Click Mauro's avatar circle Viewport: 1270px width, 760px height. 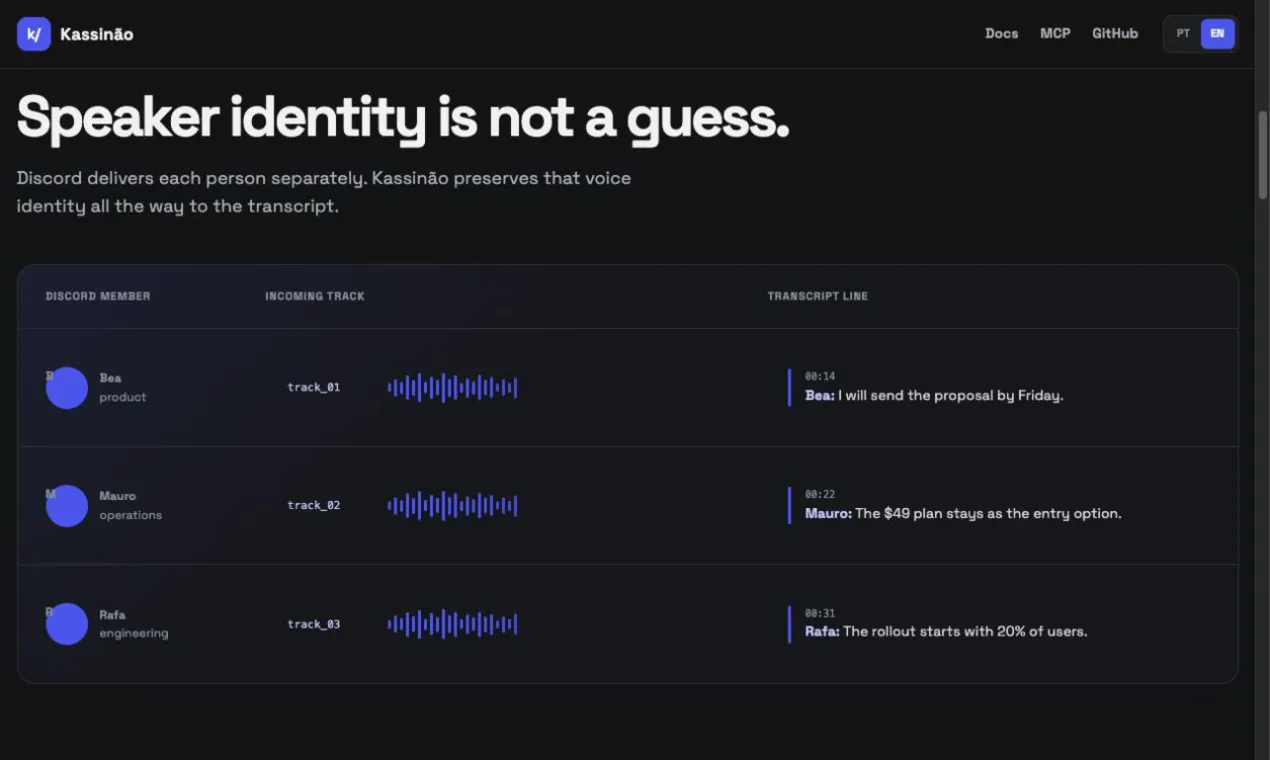click(67, 506)
